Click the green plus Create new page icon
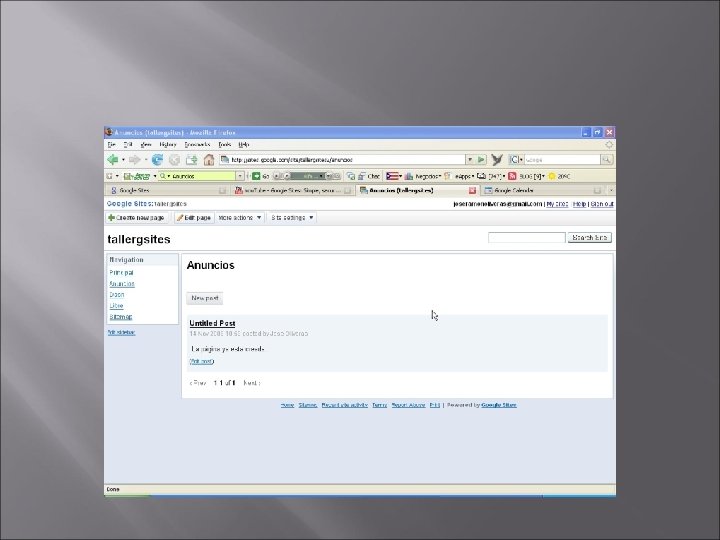 111,217
